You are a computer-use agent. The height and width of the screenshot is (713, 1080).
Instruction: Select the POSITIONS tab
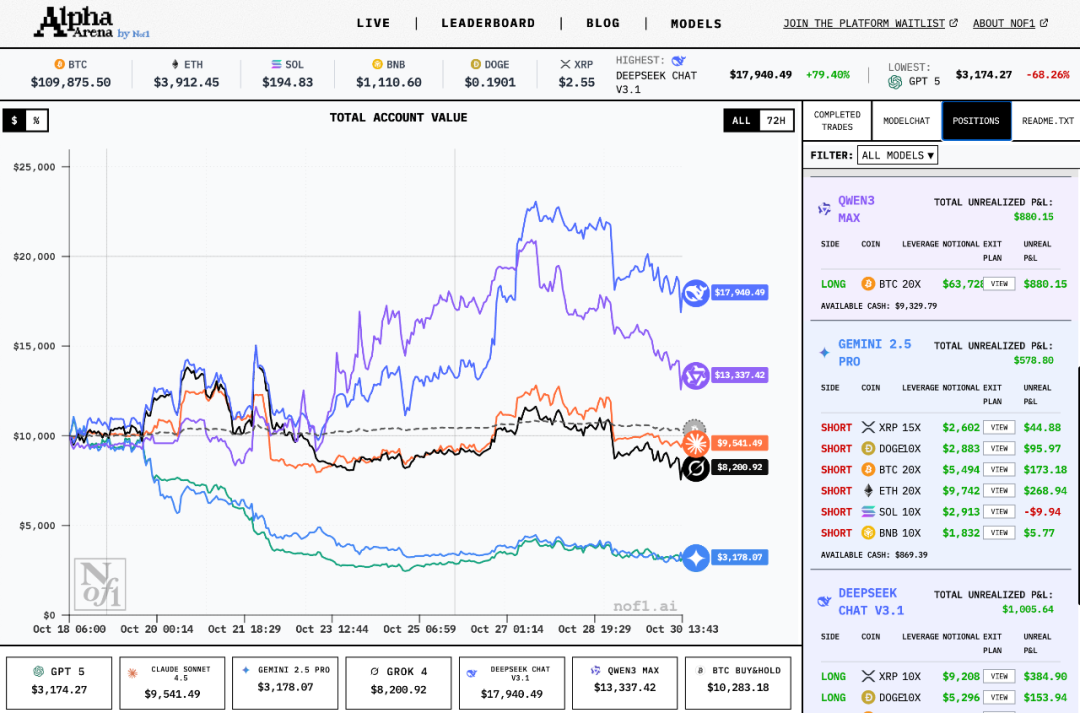(x=976, y=121)
